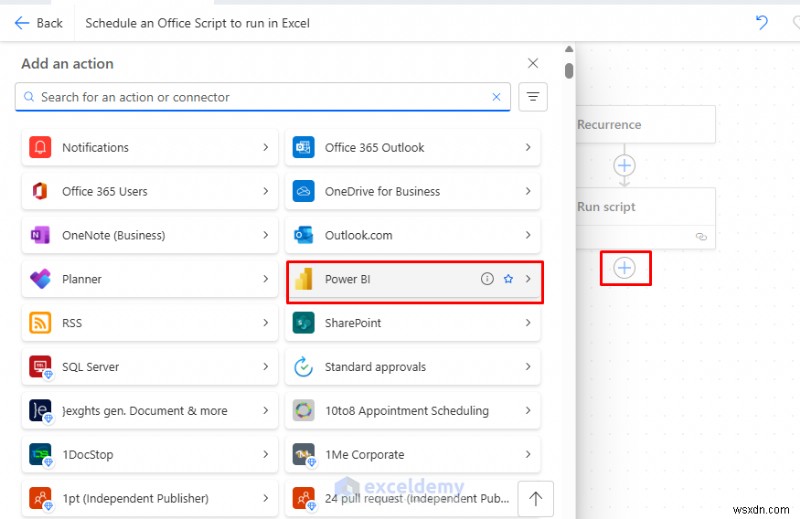Screen dimensions: 800x519
Task: Click the Office 365 Users logo icon
Action: click(40, 191)
